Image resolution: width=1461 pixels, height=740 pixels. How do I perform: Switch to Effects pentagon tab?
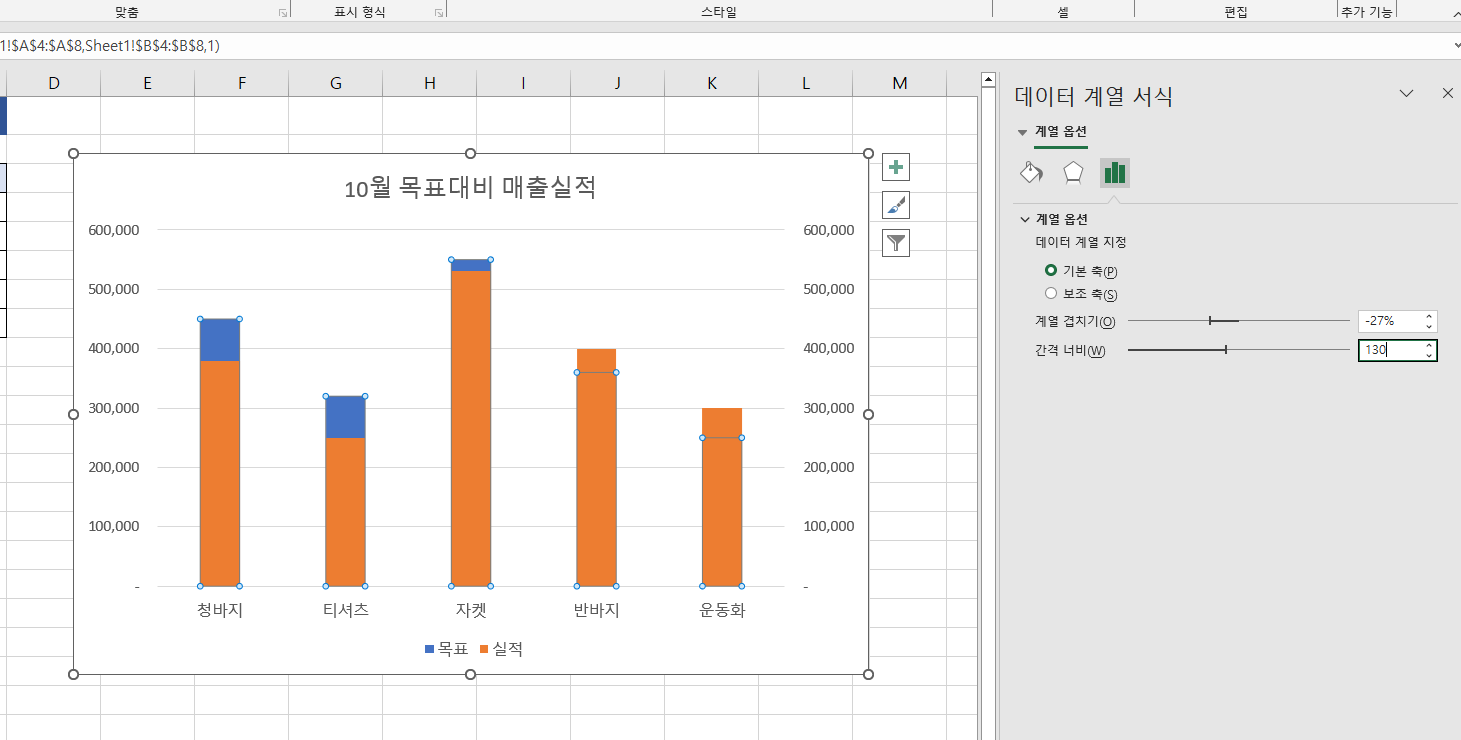[x=1073, y=173]
